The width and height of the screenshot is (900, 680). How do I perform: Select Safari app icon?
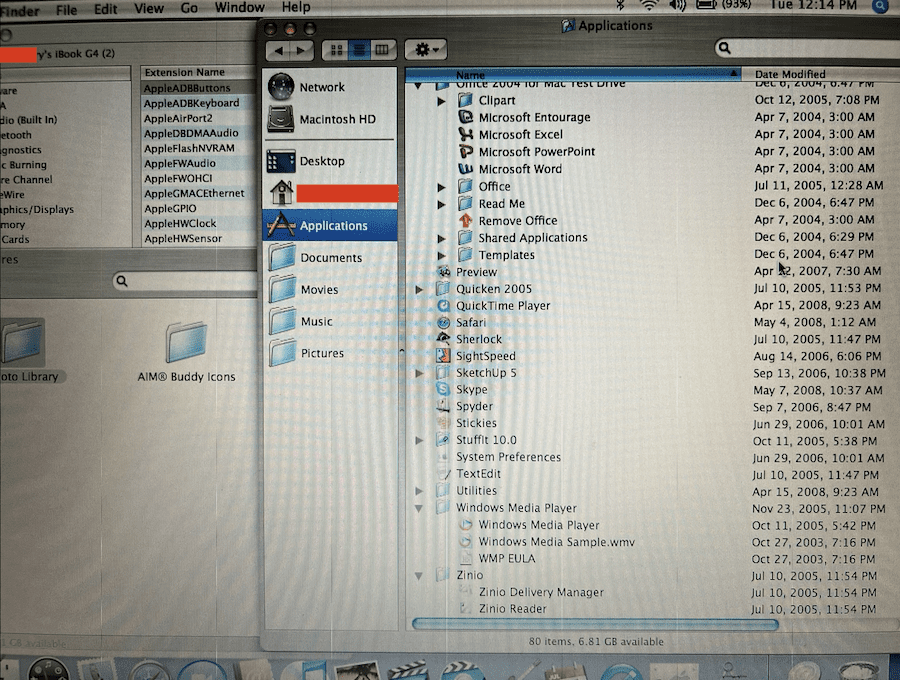(443, 322)
